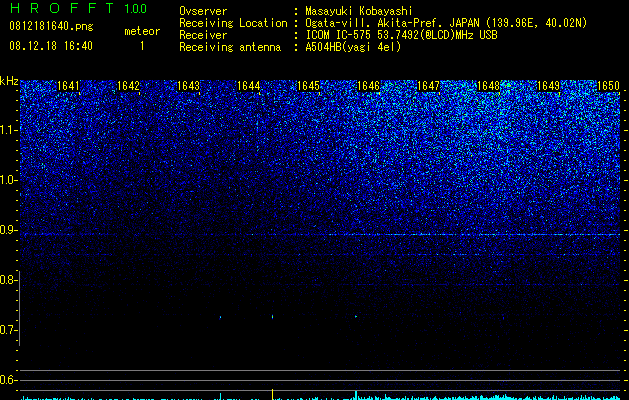
Task: Click the 1644 time marker
Action: tap(248, 86)
